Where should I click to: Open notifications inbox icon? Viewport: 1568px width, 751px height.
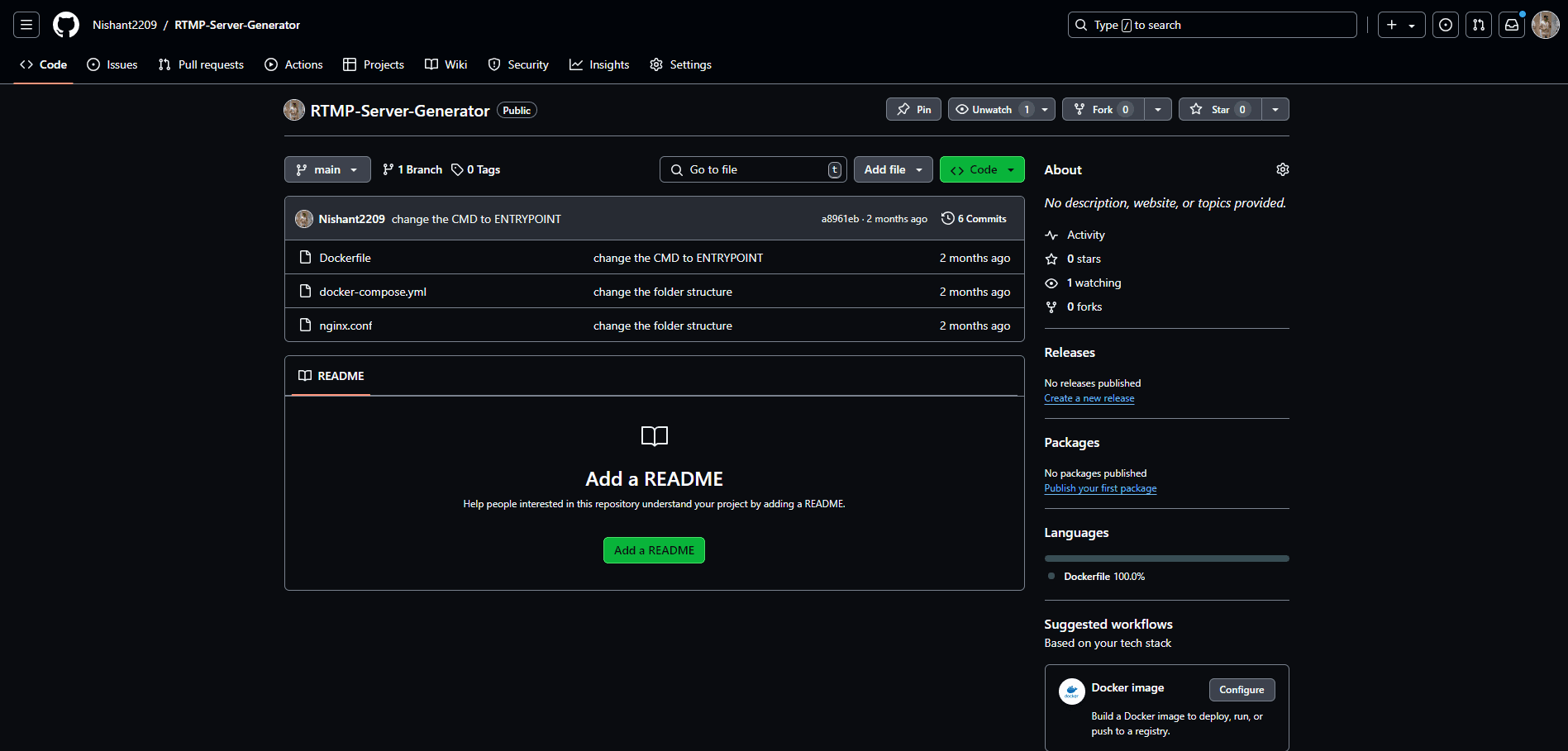[1511, 25]
